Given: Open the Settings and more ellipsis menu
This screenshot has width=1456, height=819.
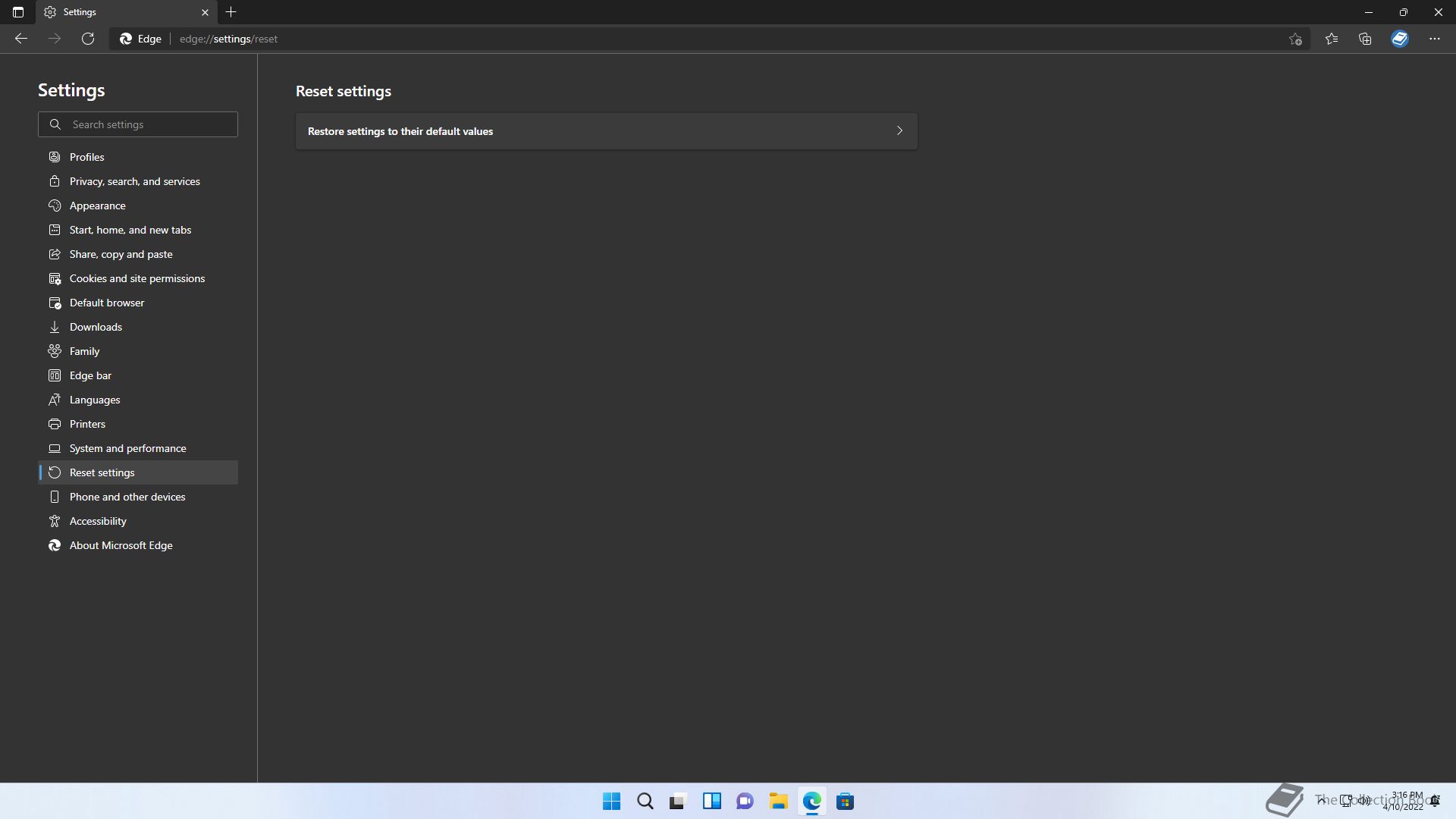Looking at the screenshot, I should click(1434, 39).
